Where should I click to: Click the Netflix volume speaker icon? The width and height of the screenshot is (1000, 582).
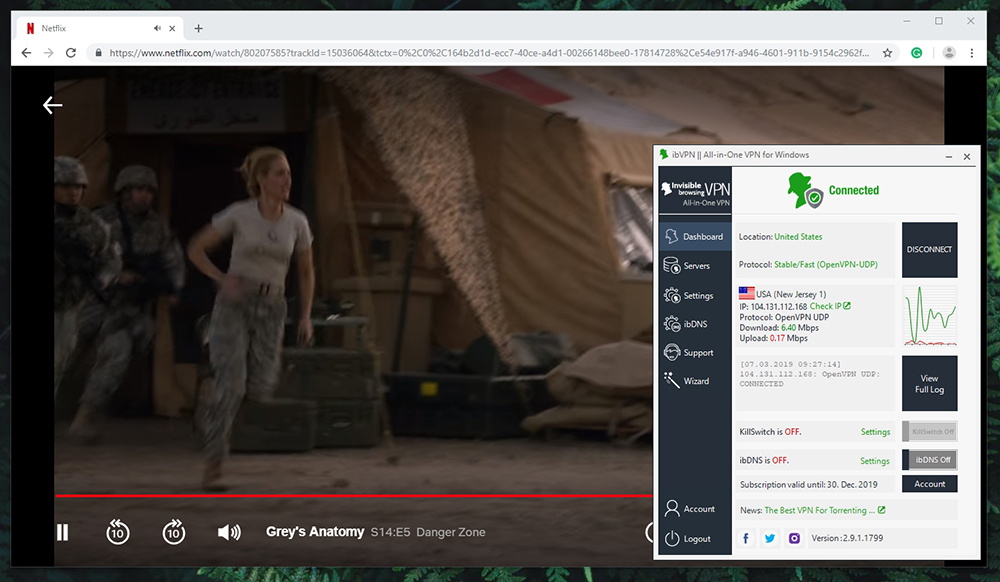coord(229,532)
